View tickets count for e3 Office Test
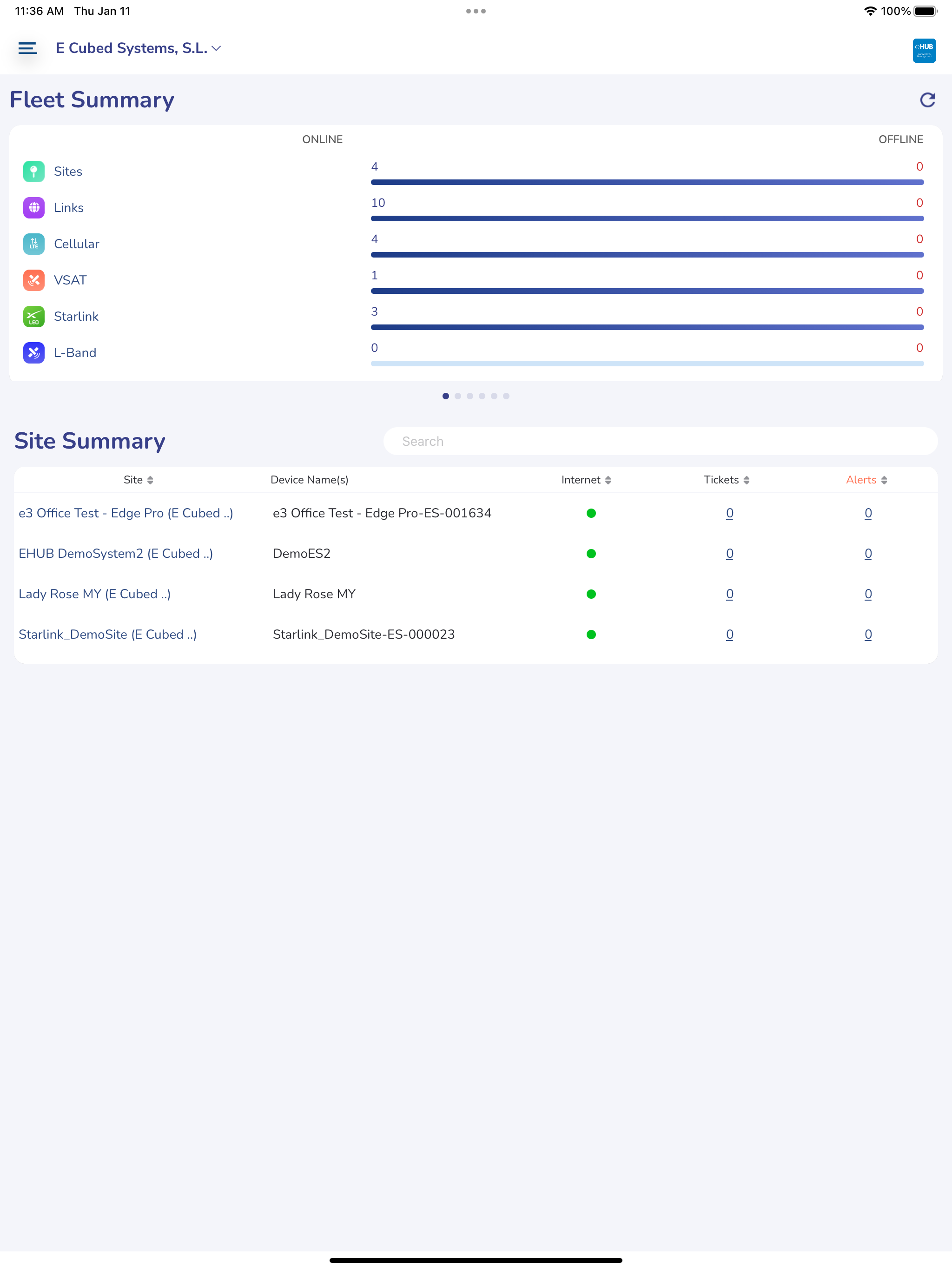952x1270 pixels. (x=729, y=513)
